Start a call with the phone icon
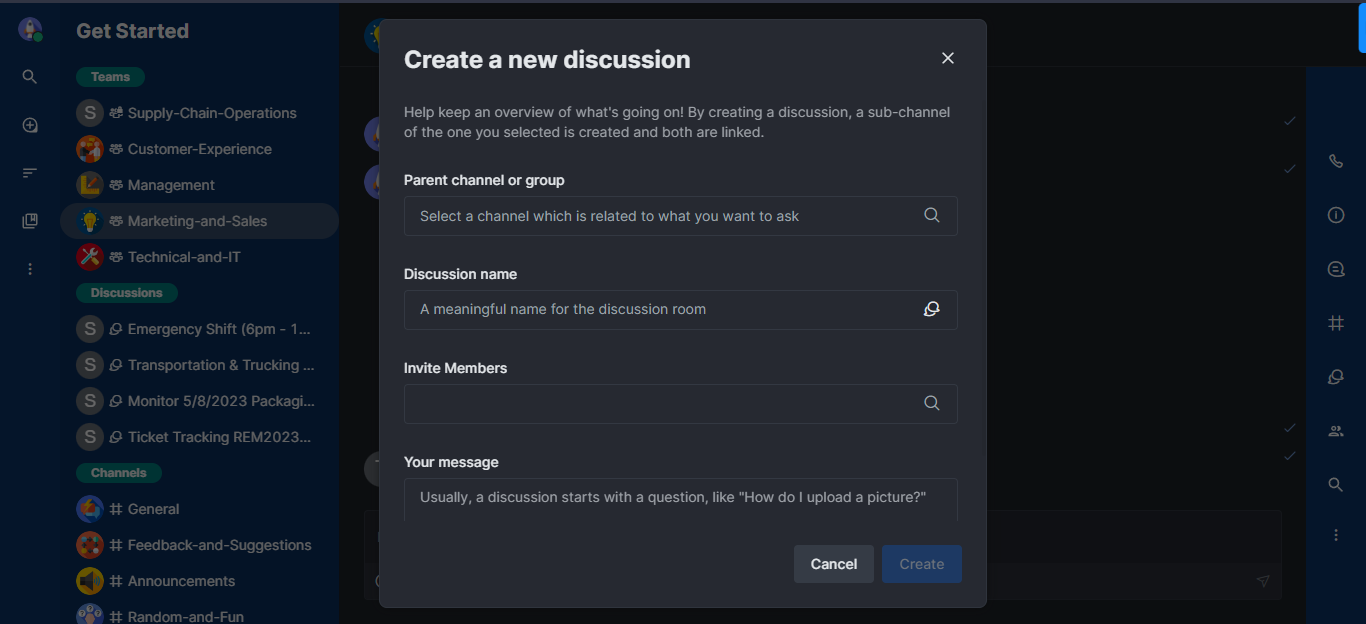The height and width of the screenshot is (624, 1366). click(x=1335, y=161)
